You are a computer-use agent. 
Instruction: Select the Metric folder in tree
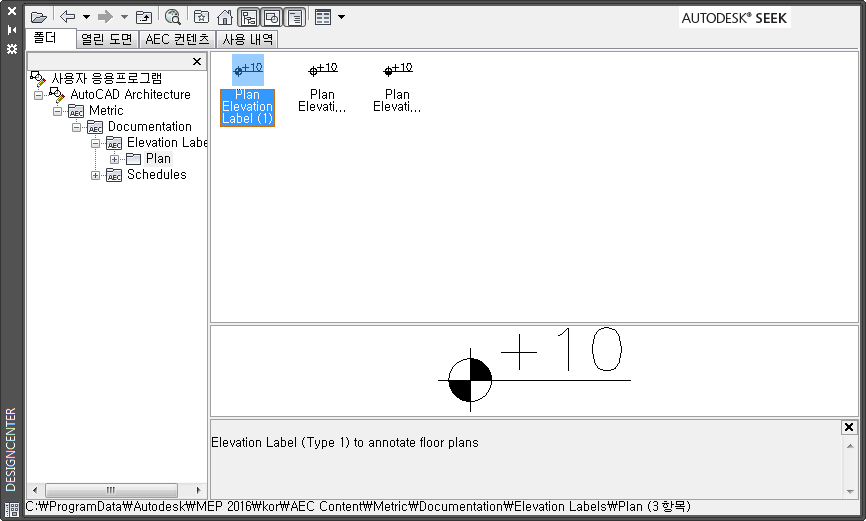point(106,110)
